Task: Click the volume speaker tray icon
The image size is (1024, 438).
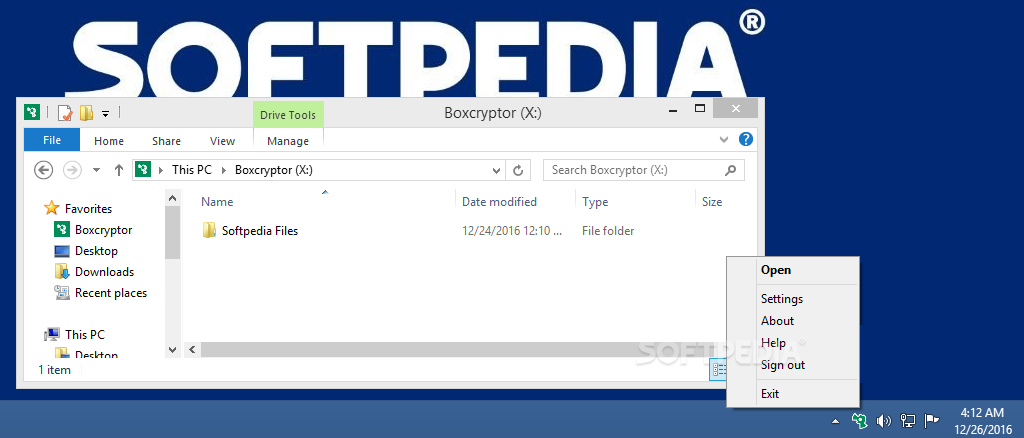Action: [x=884, y=420]
